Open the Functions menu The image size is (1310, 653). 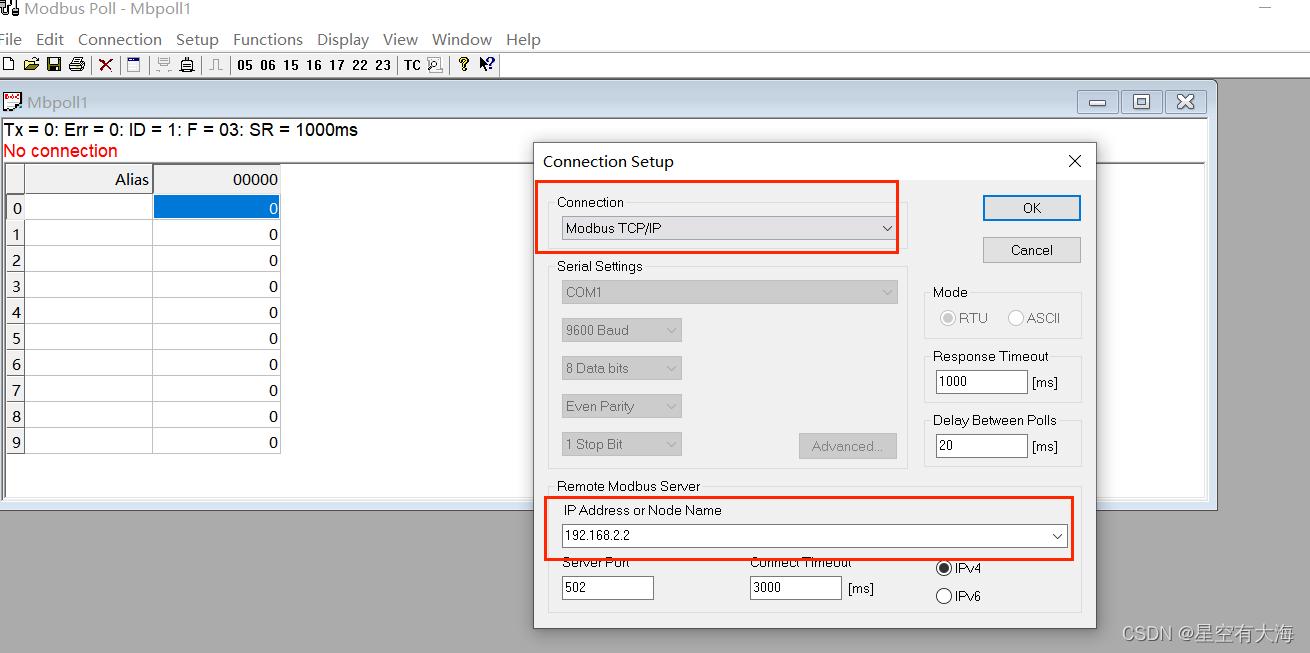(x=268, y=40)
